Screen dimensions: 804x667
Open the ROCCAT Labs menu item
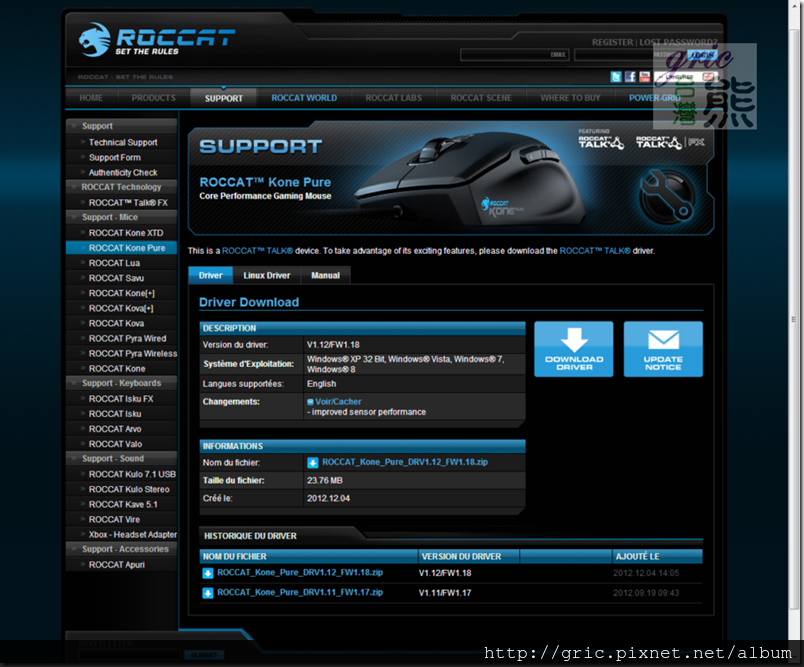[x=393, y=98]
